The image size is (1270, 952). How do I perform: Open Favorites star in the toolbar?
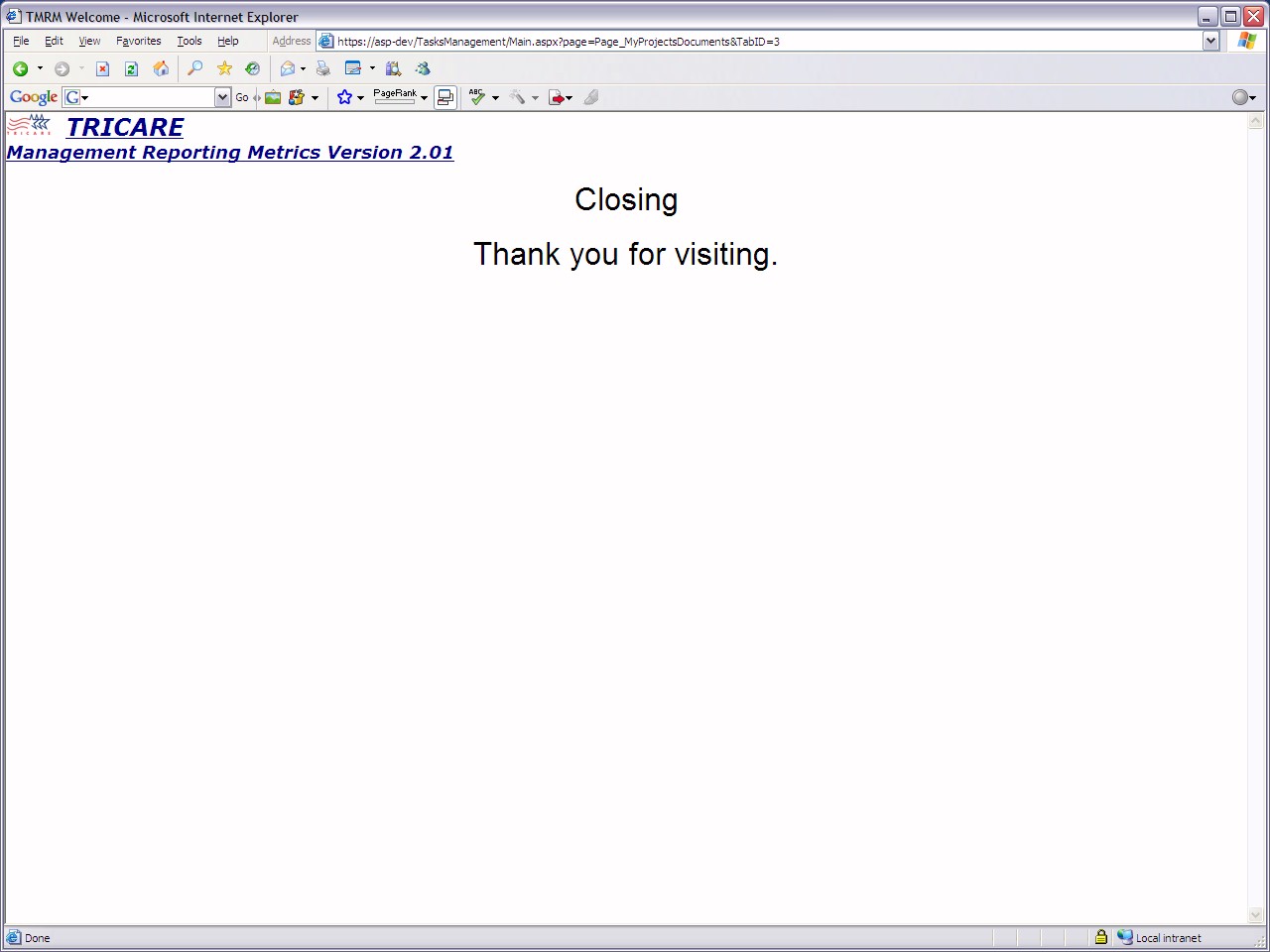[224, 68]
